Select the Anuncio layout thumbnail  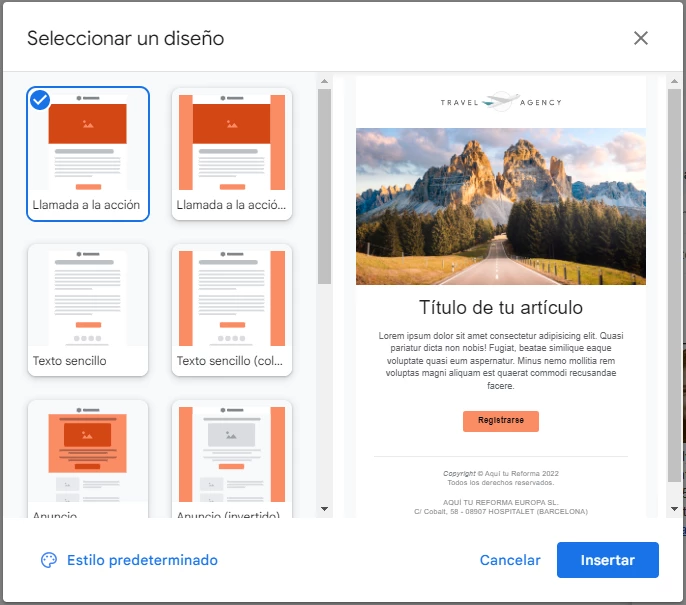(x=88, y=459)
